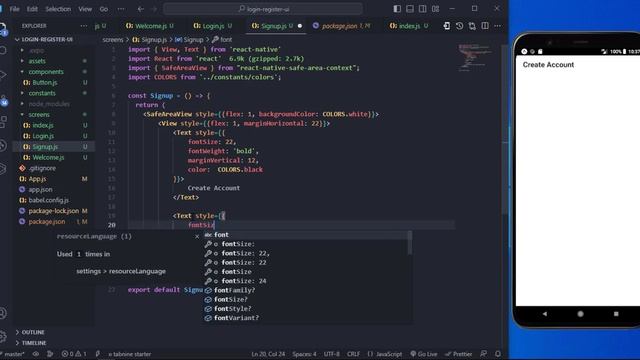Click tabnine starter in status bar
This screenshot has height=360, width=640.
coord(130,354)
